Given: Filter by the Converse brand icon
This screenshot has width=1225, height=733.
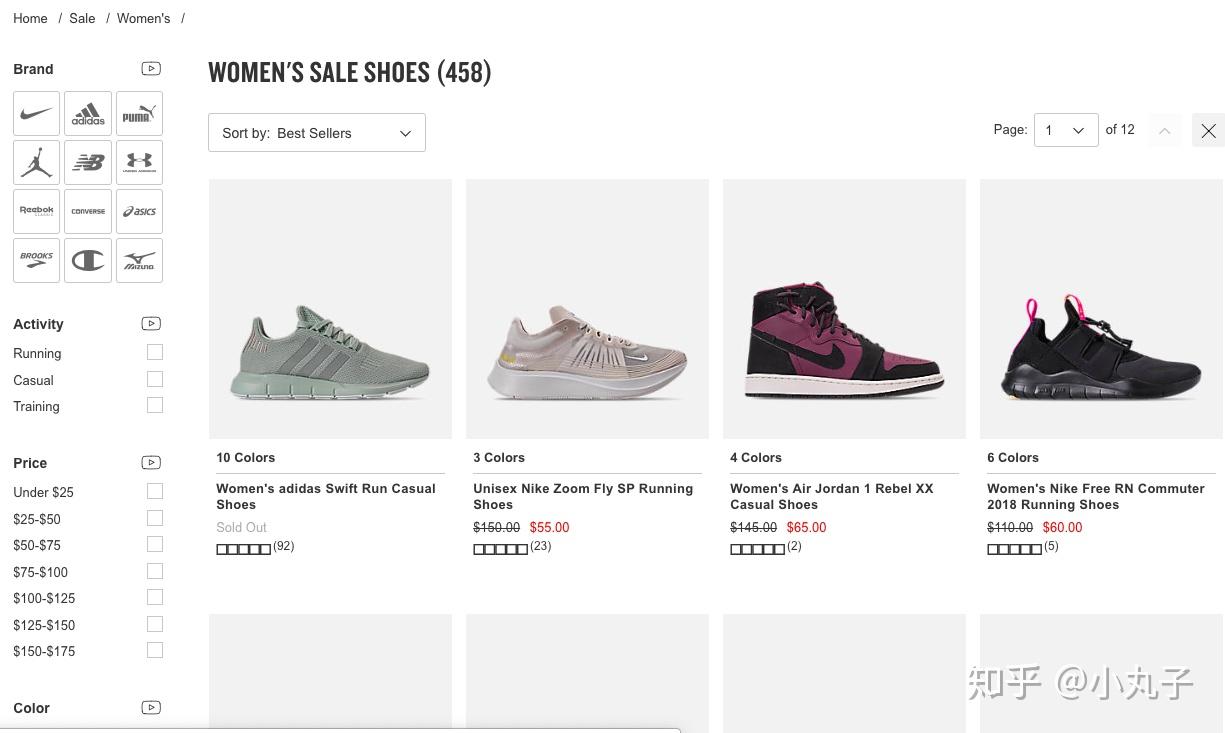Looking at the screenshot, I should 88,211.
